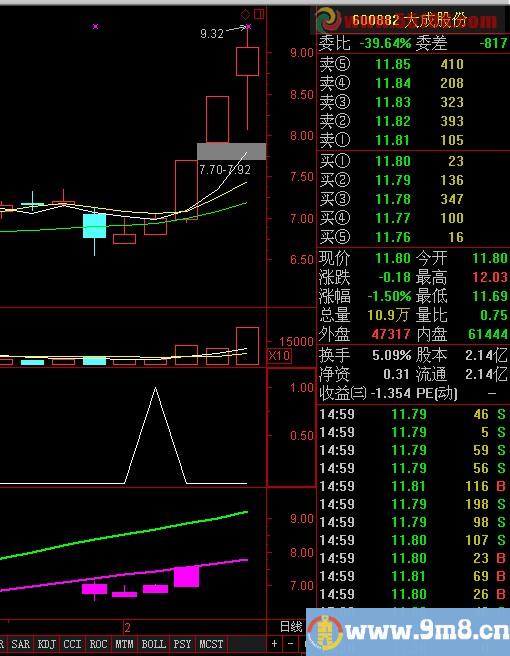
Task: Click 量比 value 0.75
Action: 494,315
